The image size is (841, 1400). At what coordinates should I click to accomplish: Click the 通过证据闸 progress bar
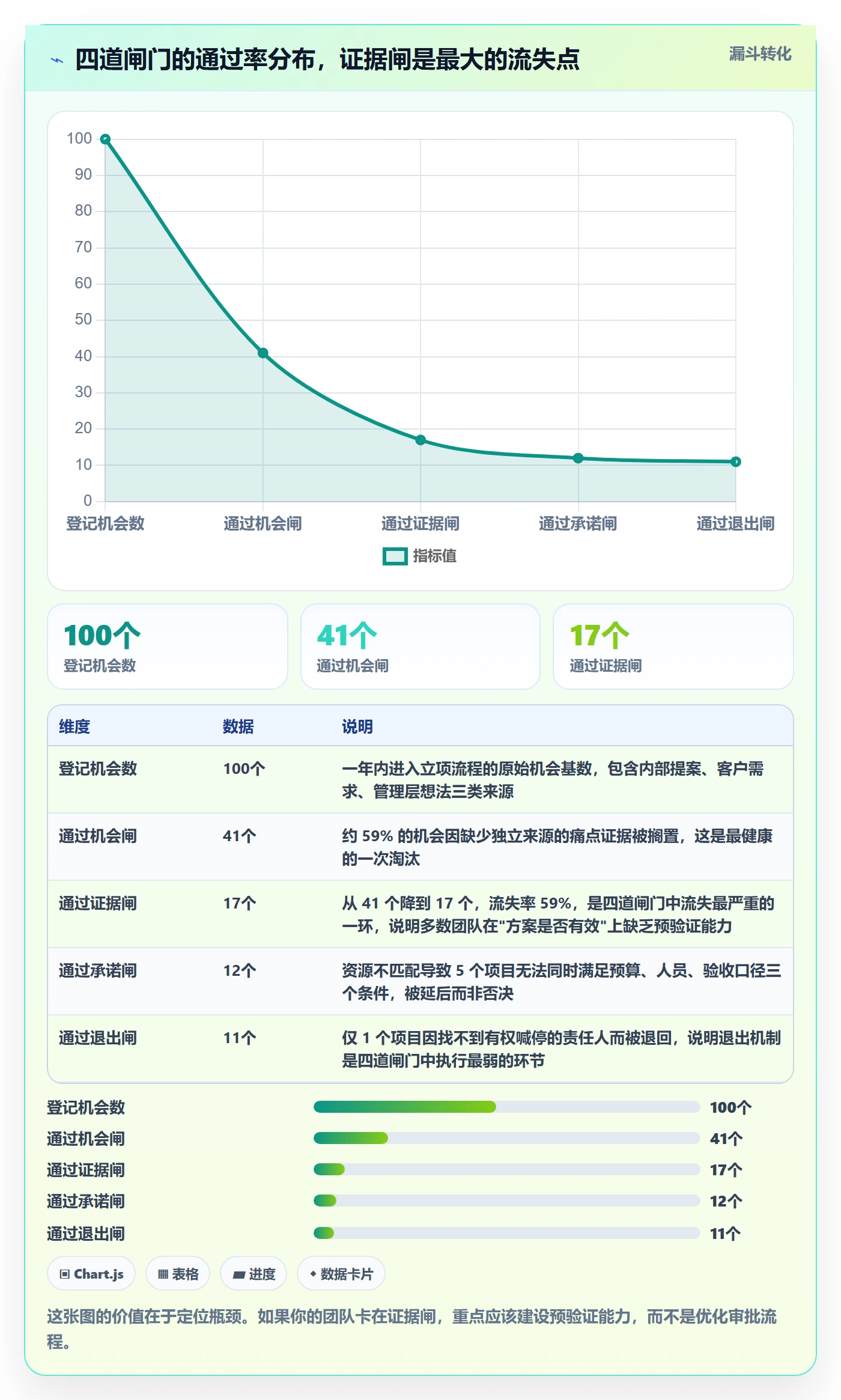(x=507, y=1169)
